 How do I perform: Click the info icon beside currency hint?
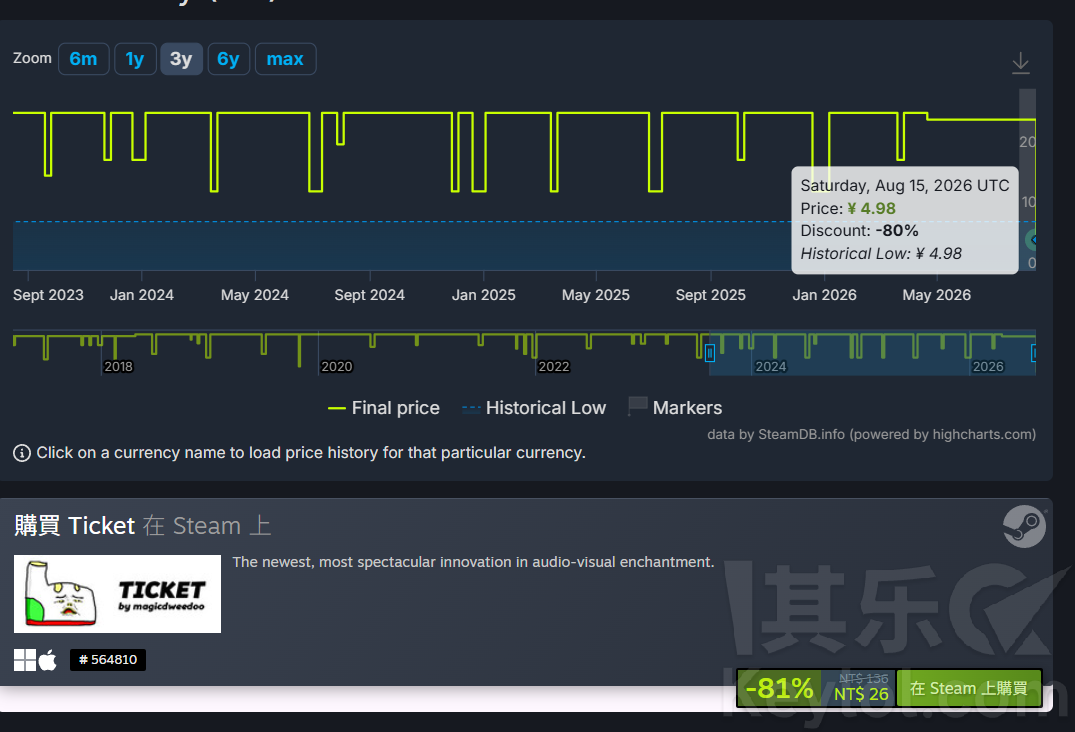coord(22,453)
